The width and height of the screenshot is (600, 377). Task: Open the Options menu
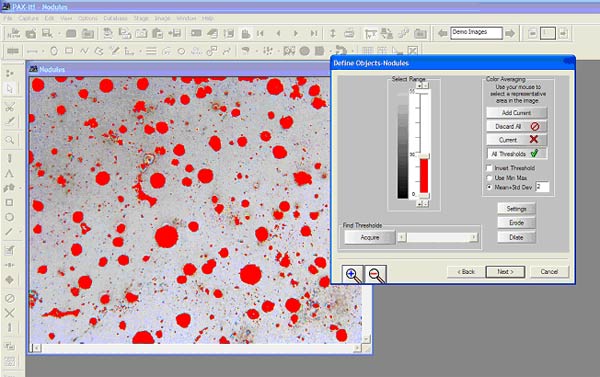click(x=88, y=18)
